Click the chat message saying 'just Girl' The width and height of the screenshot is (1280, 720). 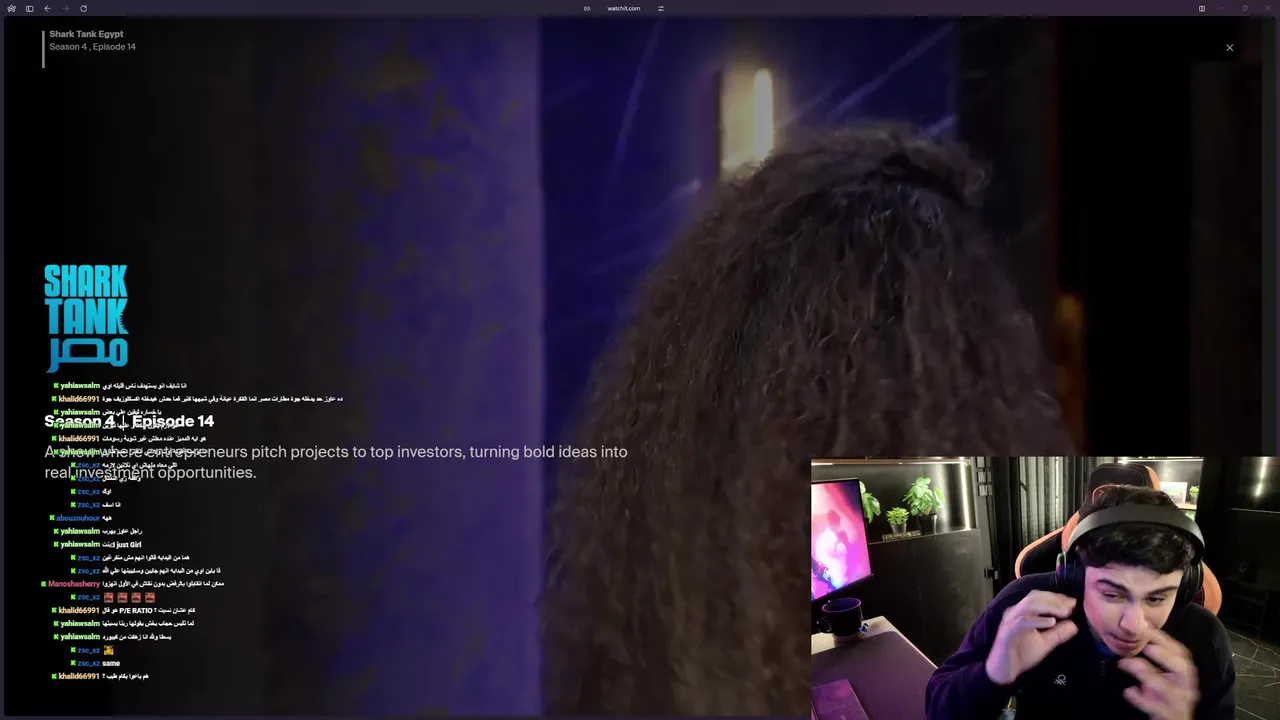(x=121, y=544)
